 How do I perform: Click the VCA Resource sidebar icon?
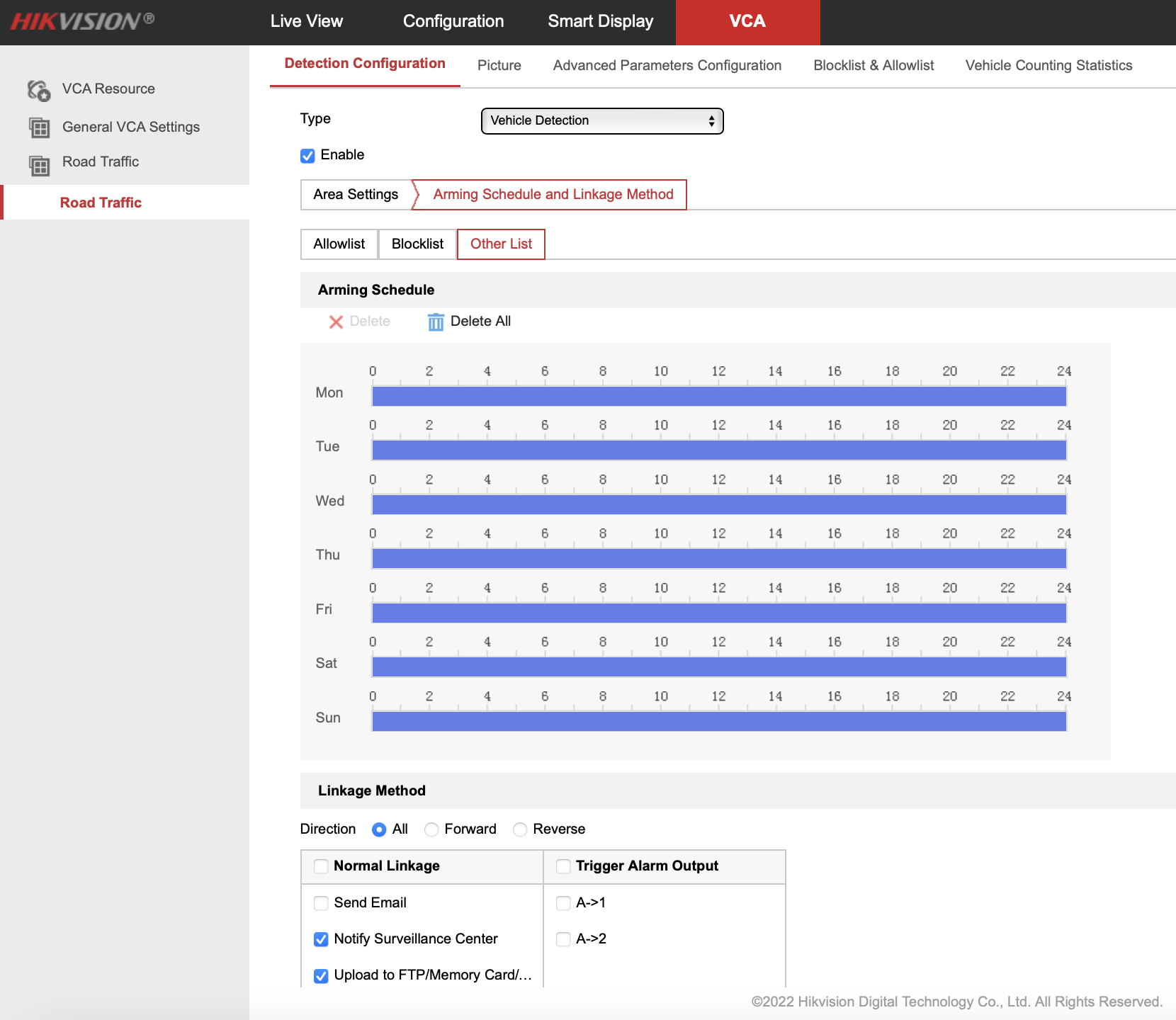[x=39, y=90]
